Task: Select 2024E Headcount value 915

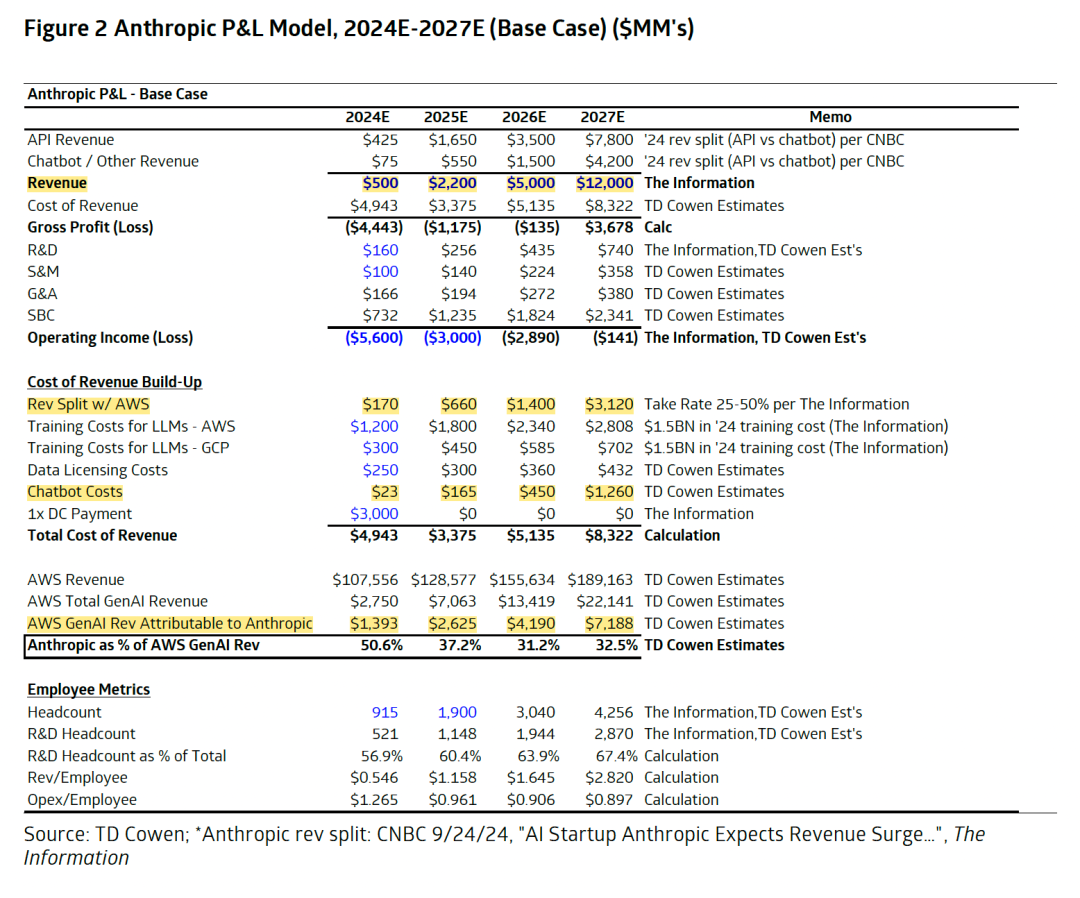Action: coord(384,712)
